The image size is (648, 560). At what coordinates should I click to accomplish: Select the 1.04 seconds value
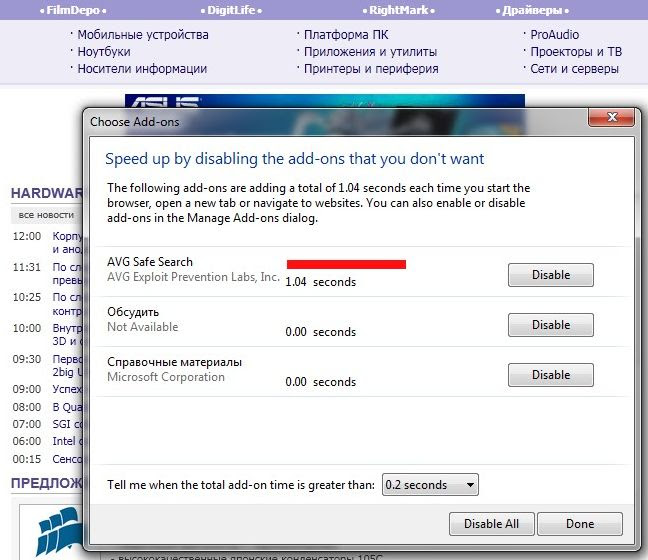coord(320,282)
